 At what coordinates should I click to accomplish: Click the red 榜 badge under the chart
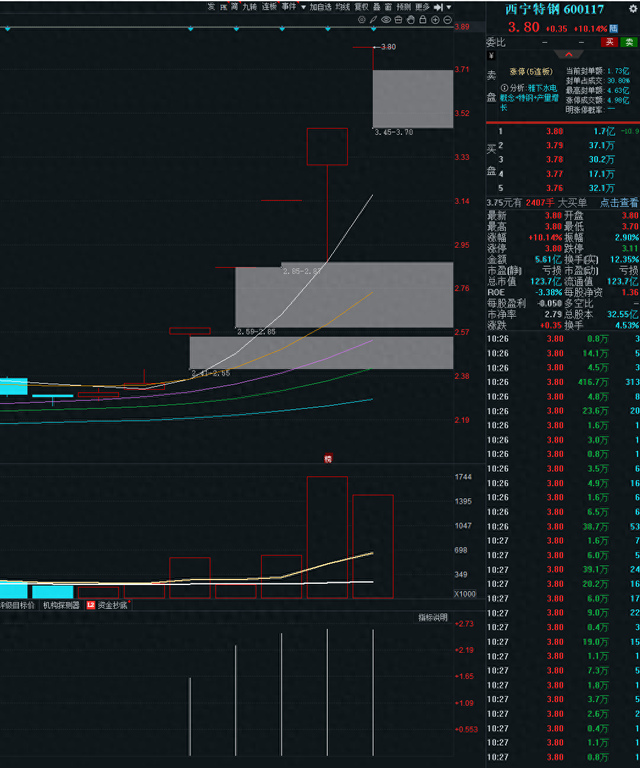coord(328,459)
